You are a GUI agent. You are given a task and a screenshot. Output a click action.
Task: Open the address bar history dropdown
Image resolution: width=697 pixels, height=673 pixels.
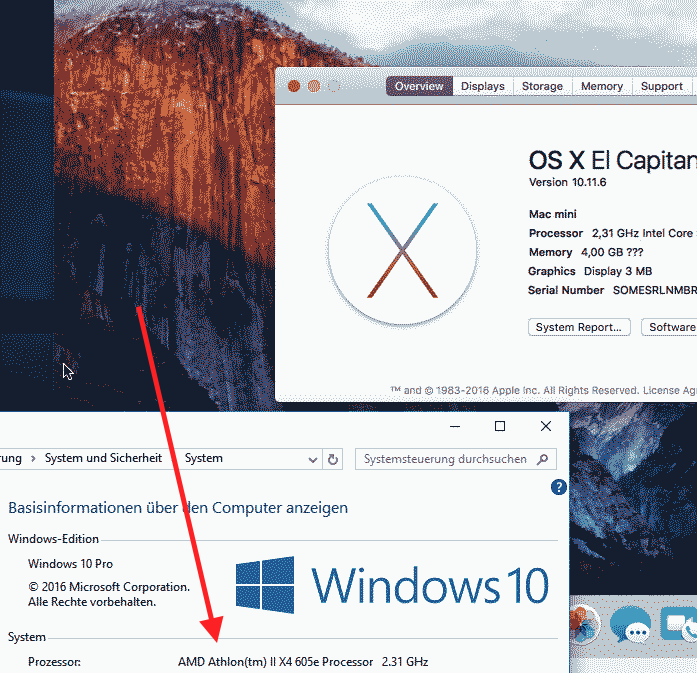coord(313,459)
